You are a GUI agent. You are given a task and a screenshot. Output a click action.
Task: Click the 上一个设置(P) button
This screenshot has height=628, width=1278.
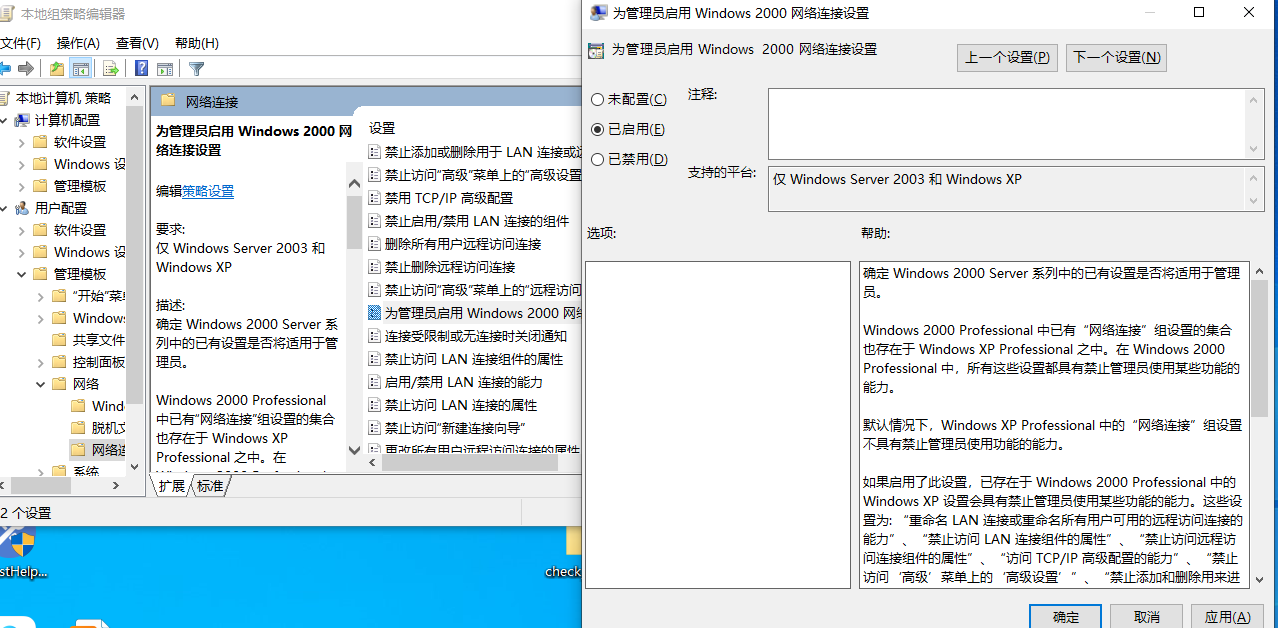point(1007,58)
